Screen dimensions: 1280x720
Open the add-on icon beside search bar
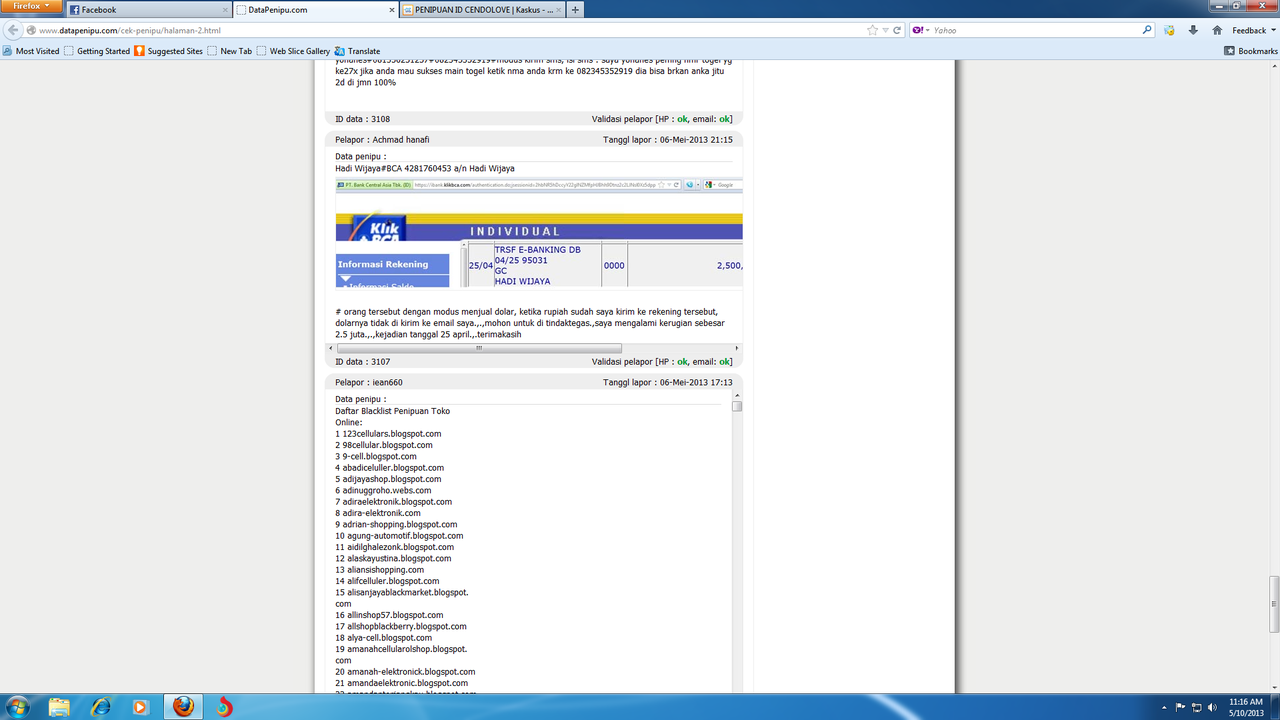point(1169,30)
